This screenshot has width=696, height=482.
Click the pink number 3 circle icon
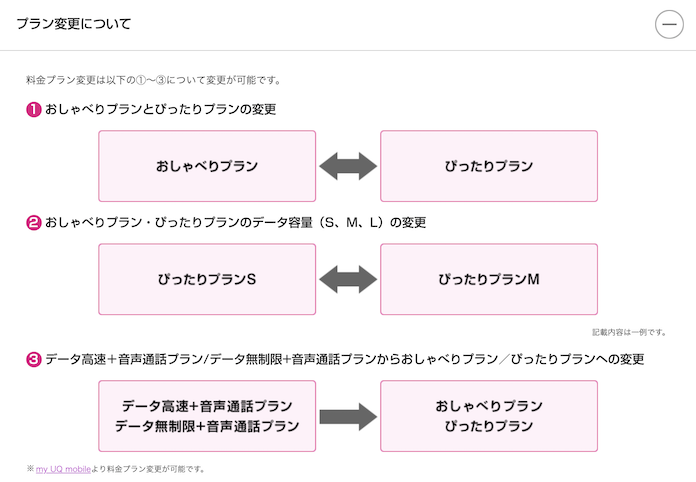coord(33,358)
